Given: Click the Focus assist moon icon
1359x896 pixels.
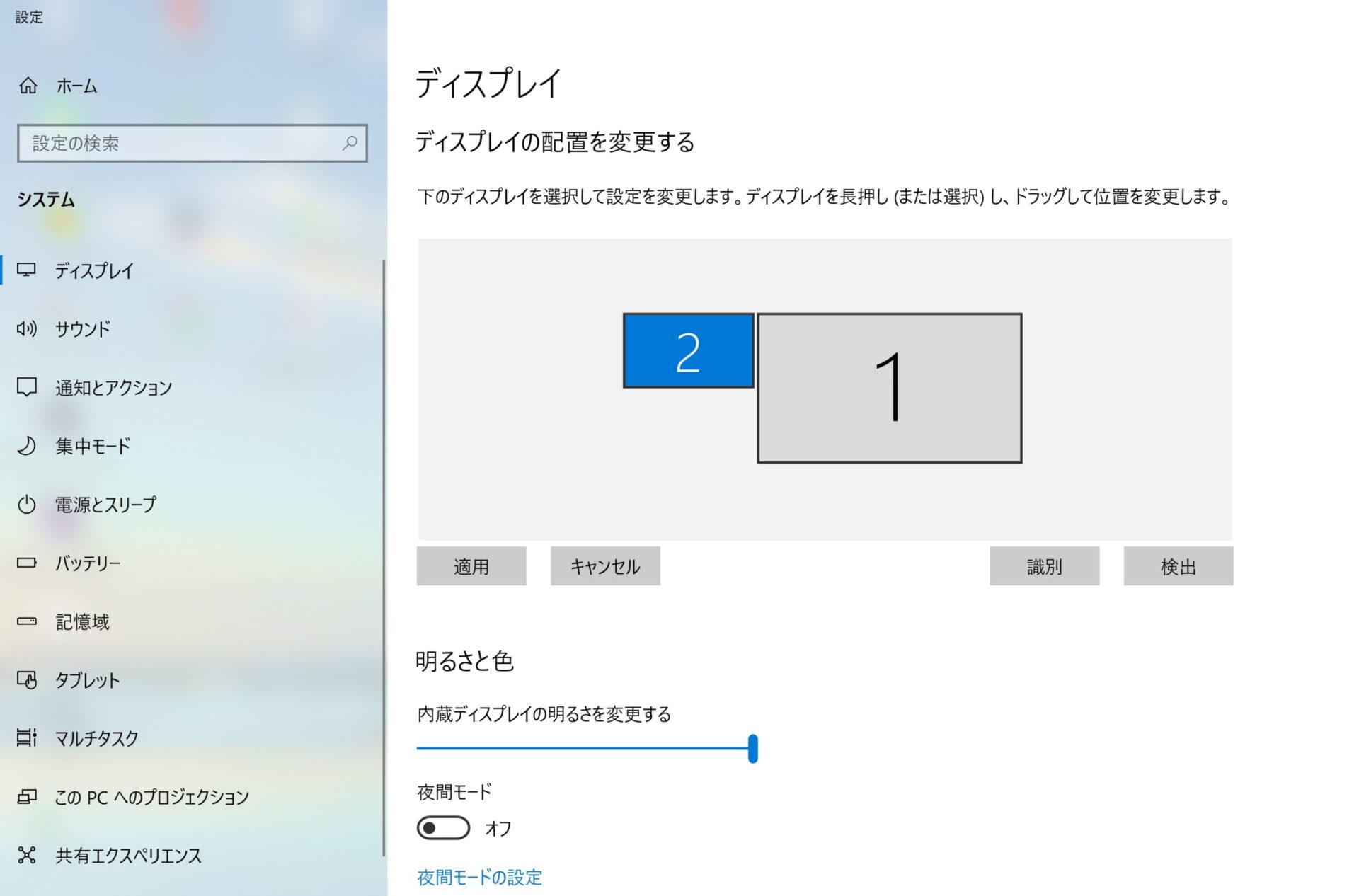Looking at the screenshot, I should 27,446.
